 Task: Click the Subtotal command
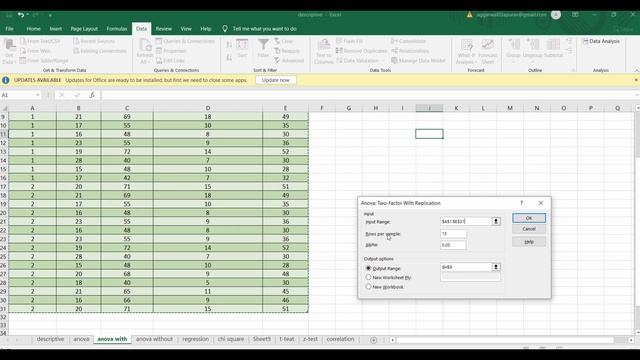pyautogui.click(x=553, y=49)
